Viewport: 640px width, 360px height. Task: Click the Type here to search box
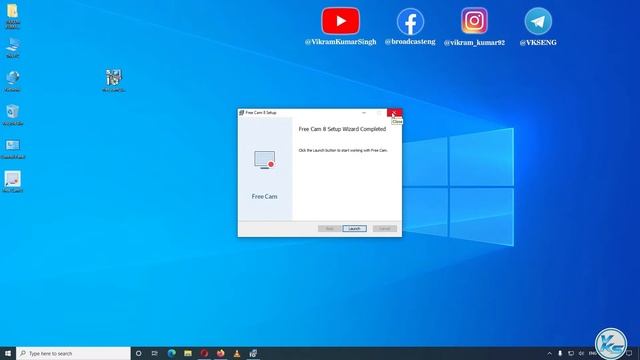click(x=73, y=353)
